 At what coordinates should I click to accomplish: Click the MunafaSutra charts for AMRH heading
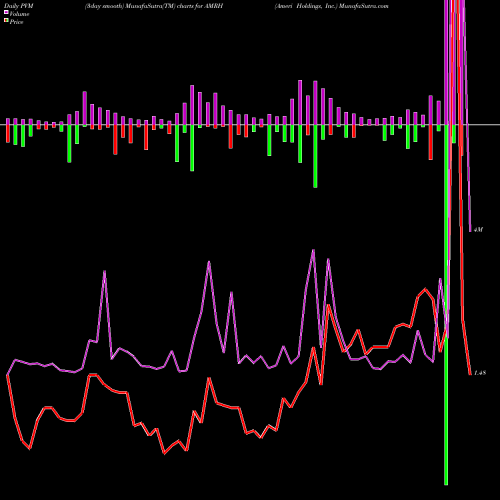coord(154,6)
